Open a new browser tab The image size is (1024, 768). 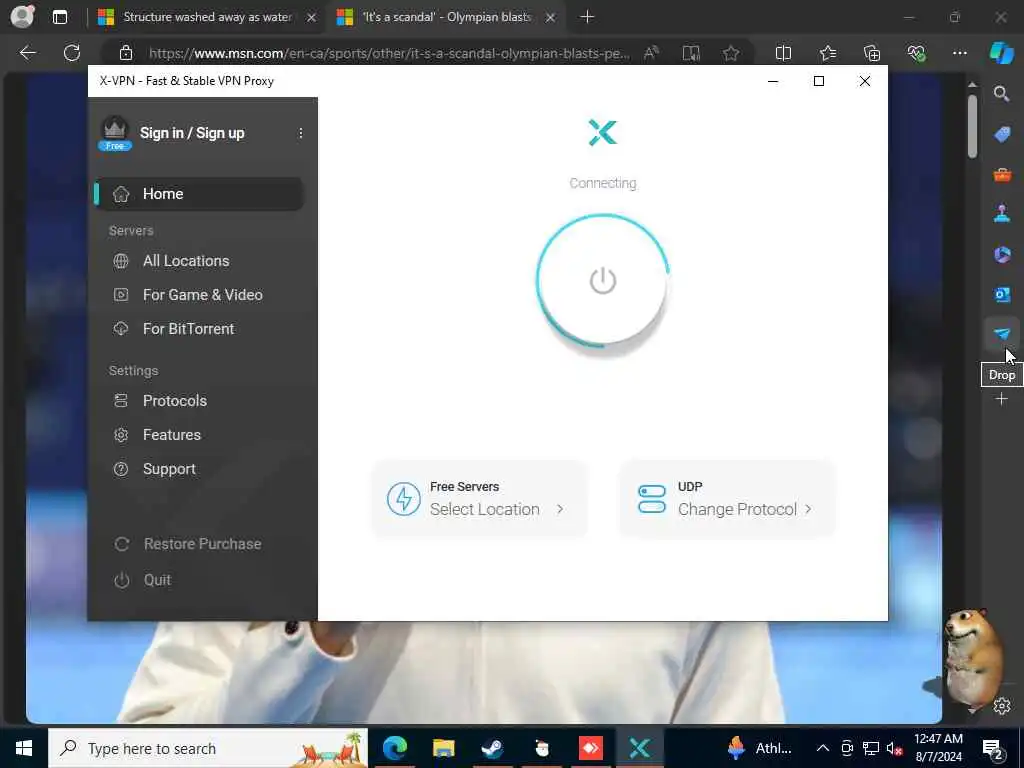(x=587, y=17)
